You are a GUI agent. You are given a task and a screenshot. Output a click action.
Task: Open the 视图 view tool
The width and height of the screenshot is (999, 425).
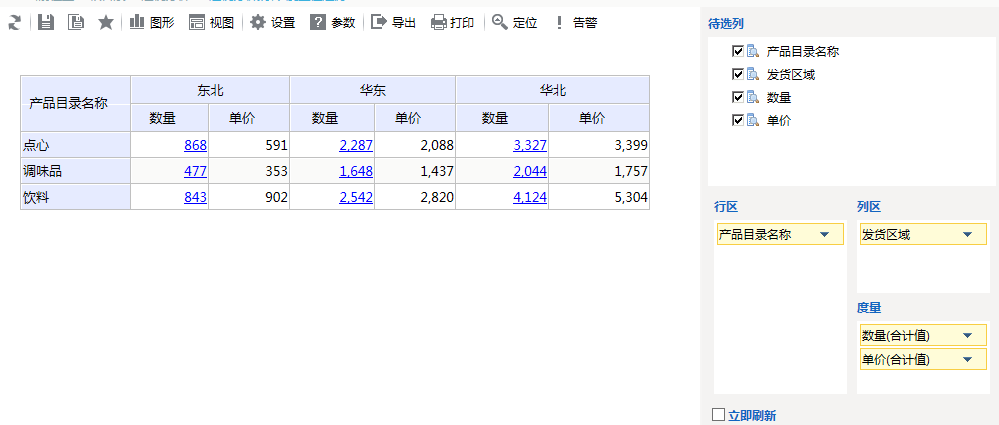212,23
